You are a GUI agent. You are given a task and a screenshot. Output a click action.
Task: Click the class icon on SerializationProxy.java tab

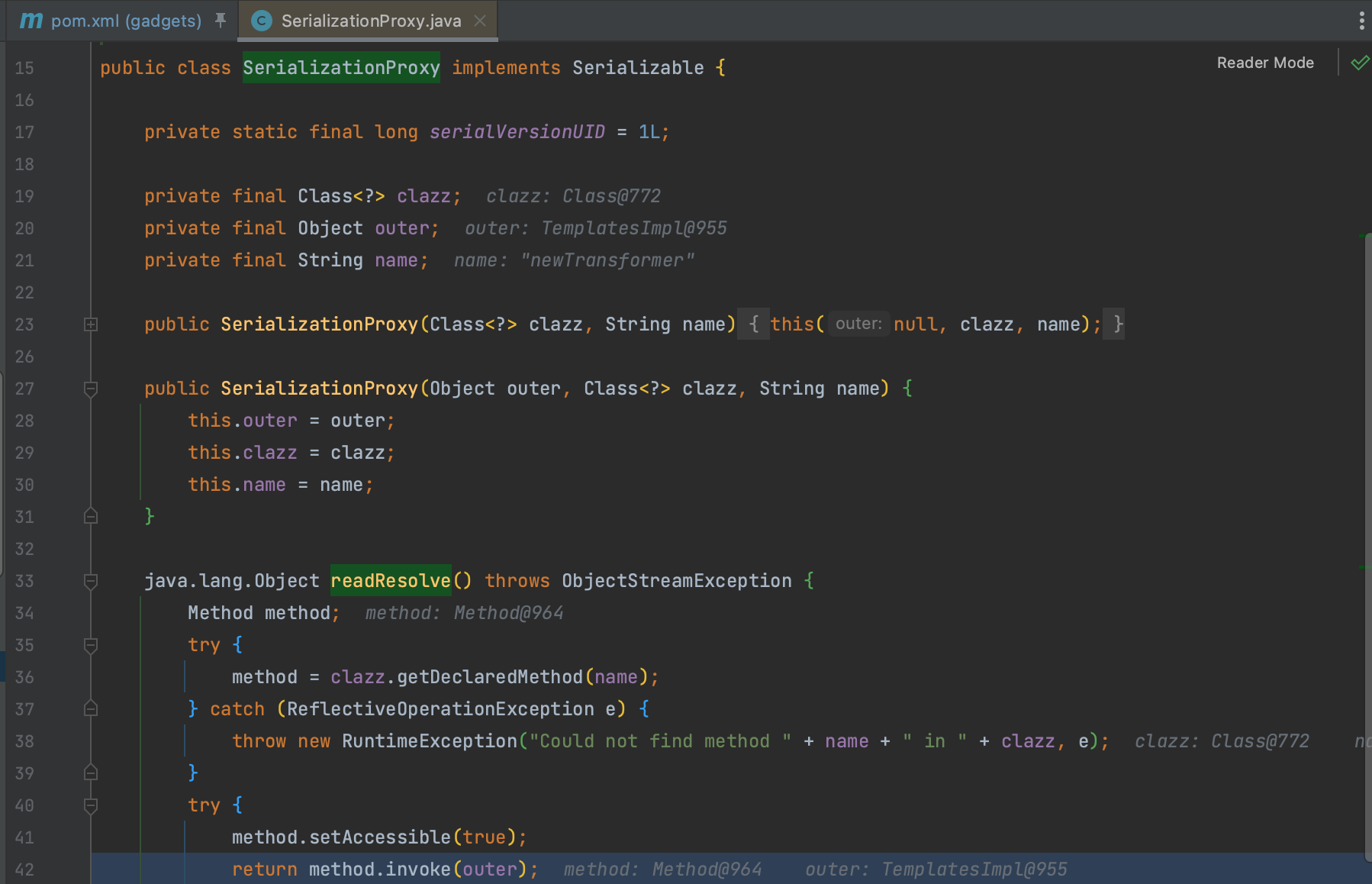coord(261,21)
